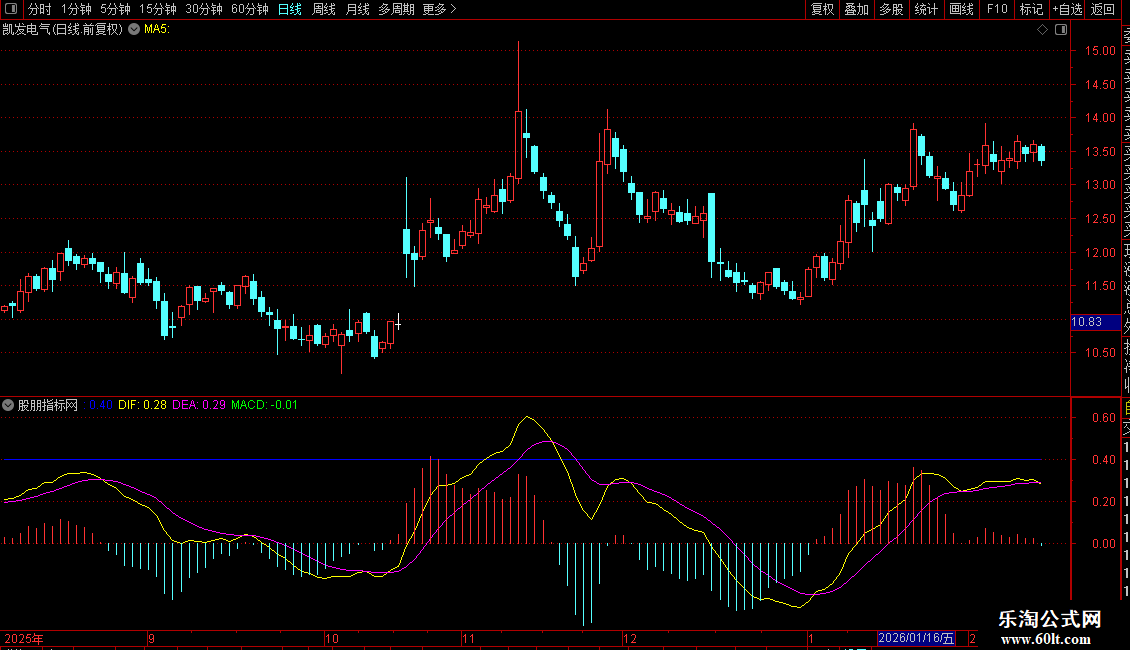The height and width of the screenshot is (650, 1130).
Task: Click the 返回 back button
Action: [1103, 10]
